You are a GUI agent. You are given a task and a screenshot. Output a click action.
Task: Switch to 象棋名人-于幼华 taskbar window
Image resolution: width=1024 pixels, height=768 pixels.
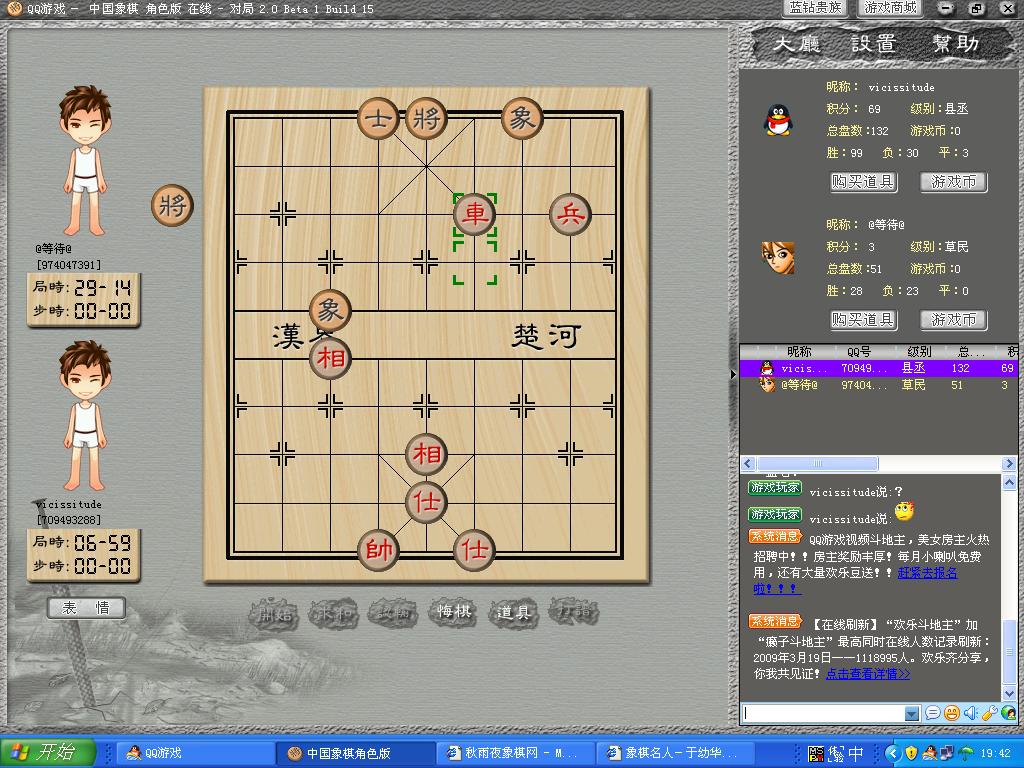click(x=675, y=753)
